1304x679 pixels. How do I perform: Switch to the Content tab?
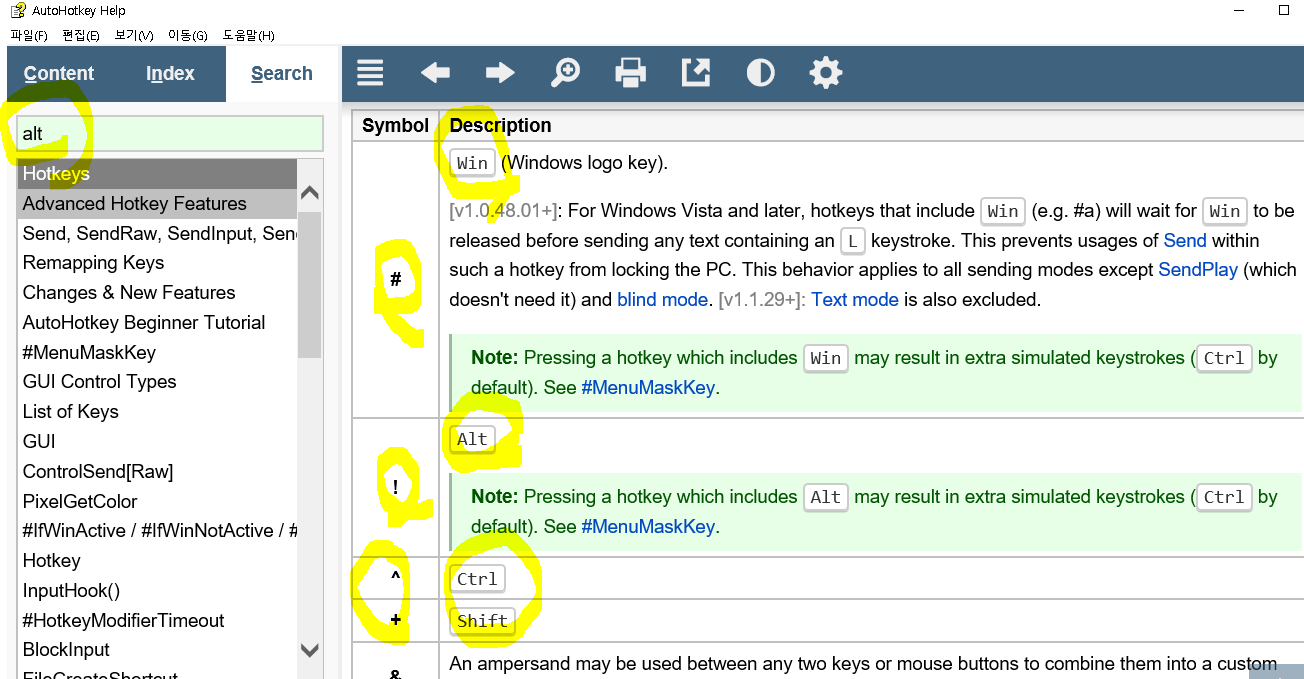59,74
